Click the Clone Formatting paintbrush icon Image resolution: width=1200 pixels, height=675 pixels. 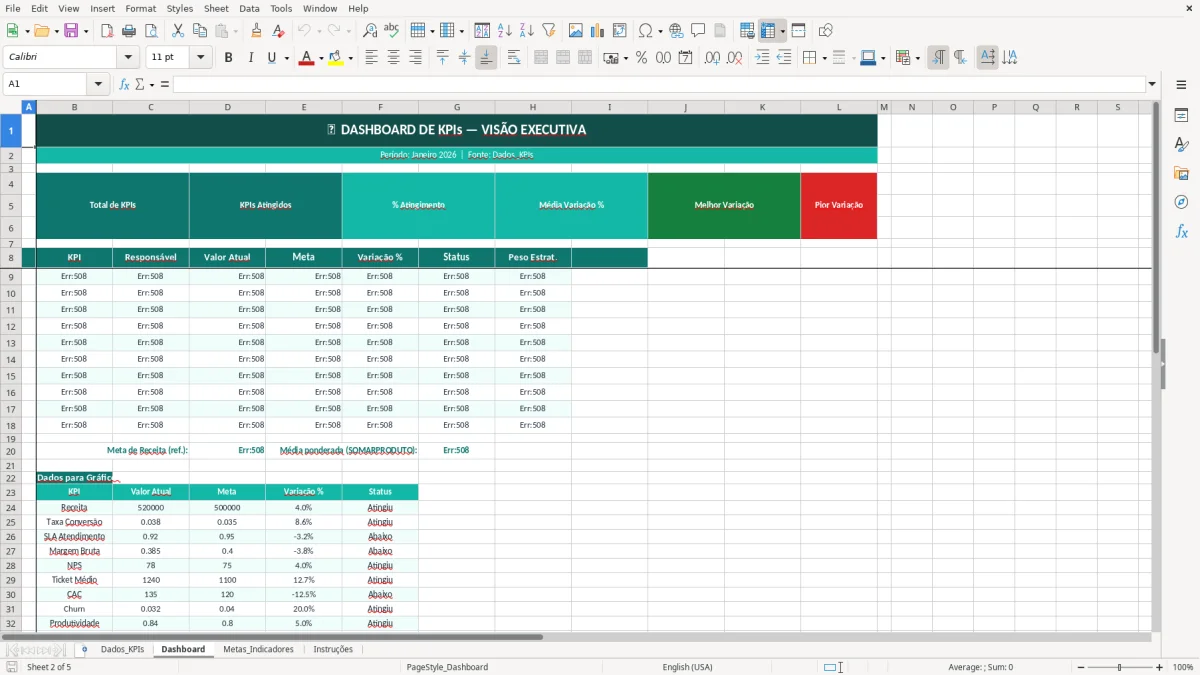pos(257,31)
